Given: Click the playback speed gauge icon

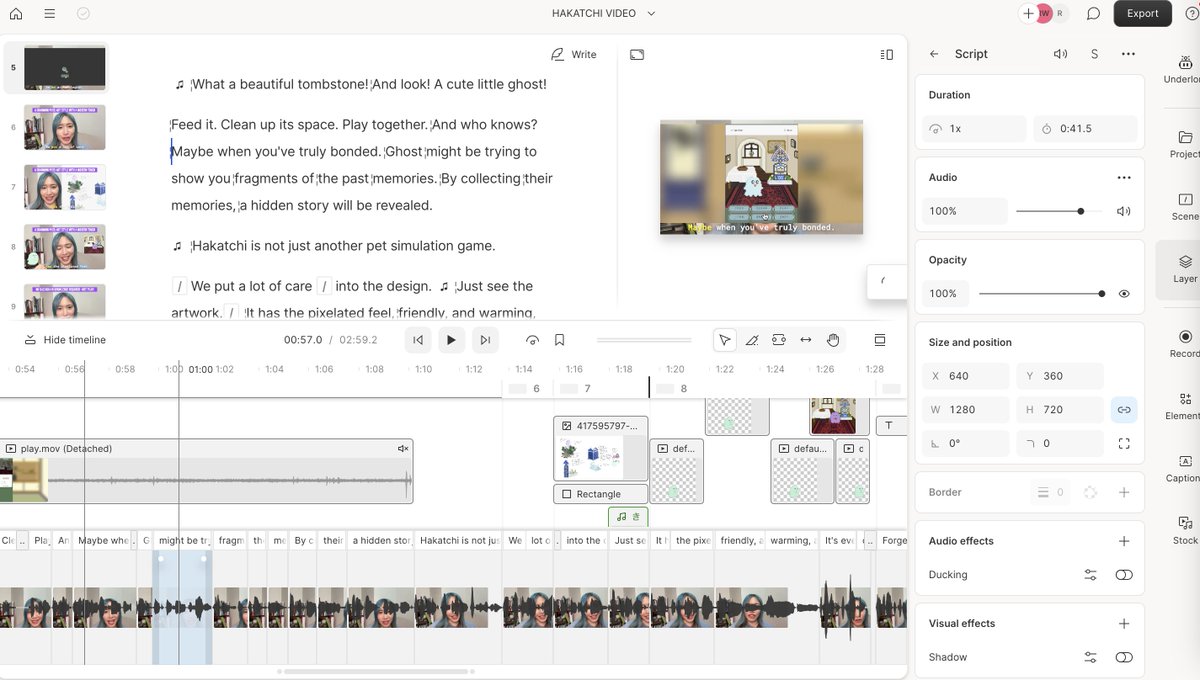Looking at the screenshot, I should click(x=532, y=340).
